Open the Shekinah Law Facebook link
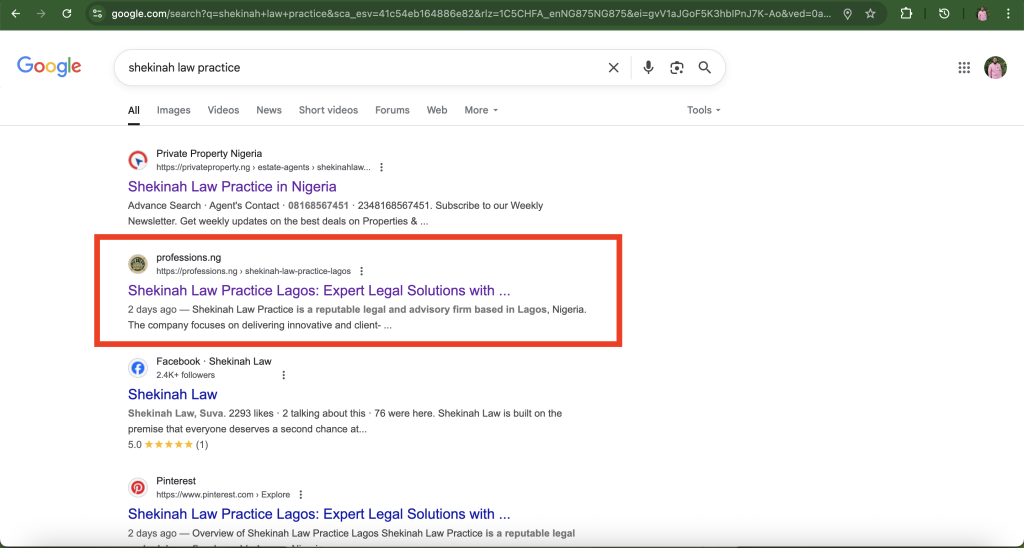This screenshot has height=548, width=1024. 172,394
